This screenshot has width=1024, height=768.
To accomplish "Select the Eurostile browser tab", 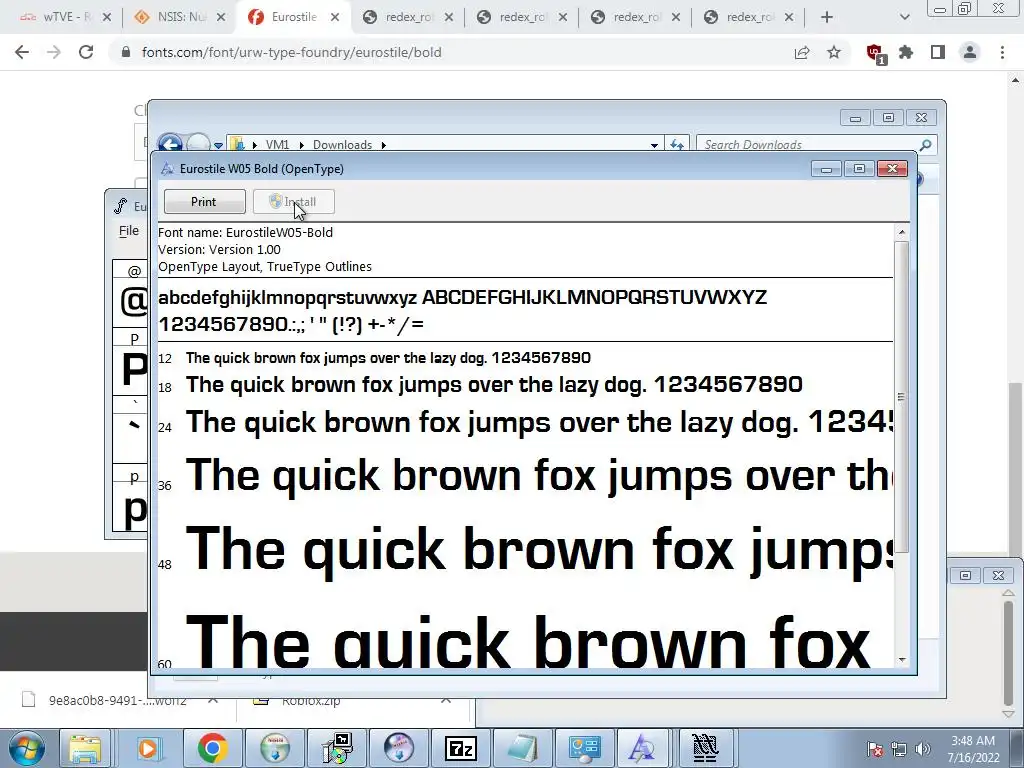I will pyautogui.click(x=294, y=17).
